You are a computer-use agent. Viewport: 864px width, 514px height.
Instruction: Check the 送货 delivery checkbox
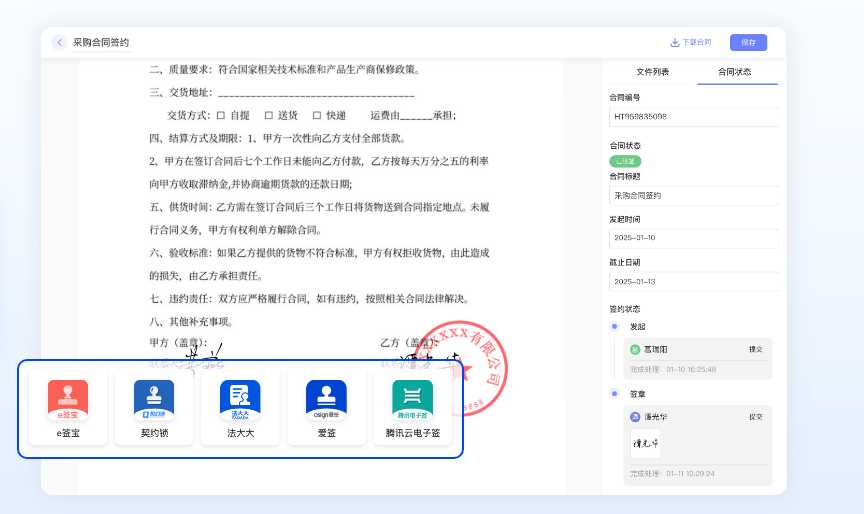[268, 116]
